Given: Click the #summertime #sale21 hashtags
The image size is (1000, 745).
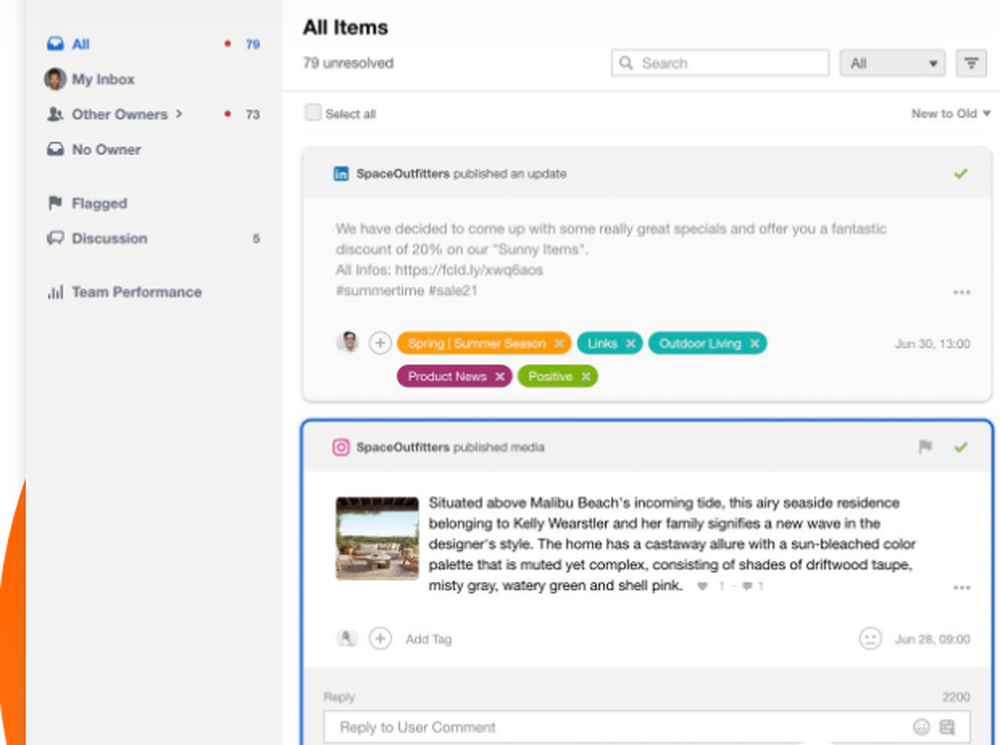Looking at the screenshot, I should 406,291.
